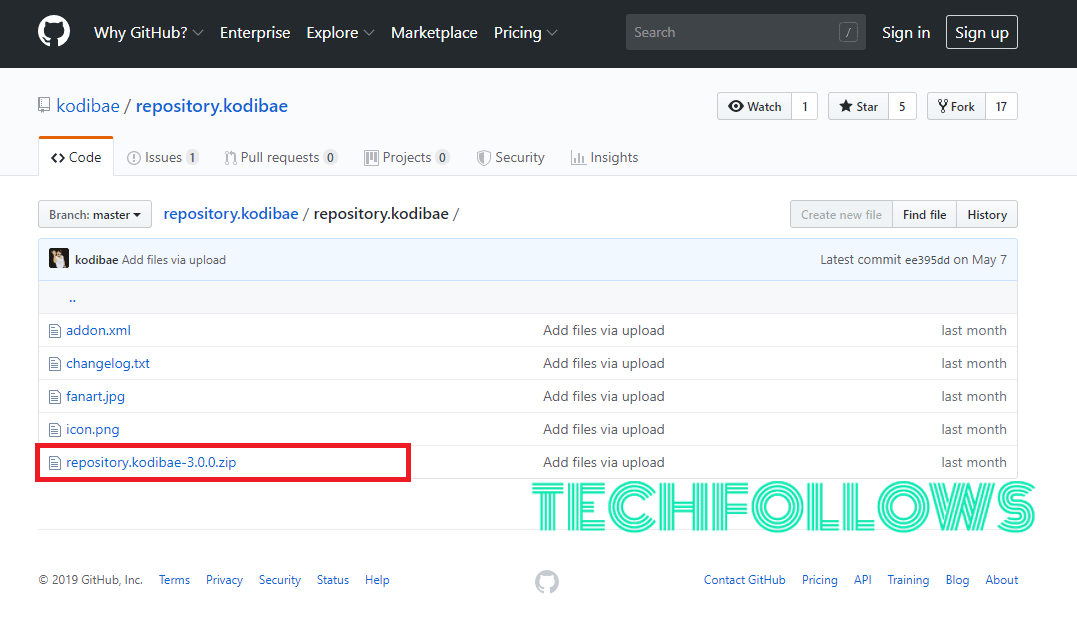Image resolution: width=1077 pixels, height=627 pixels.
Task: Switch to the Insights tab
Action: [x=604, y=157]
